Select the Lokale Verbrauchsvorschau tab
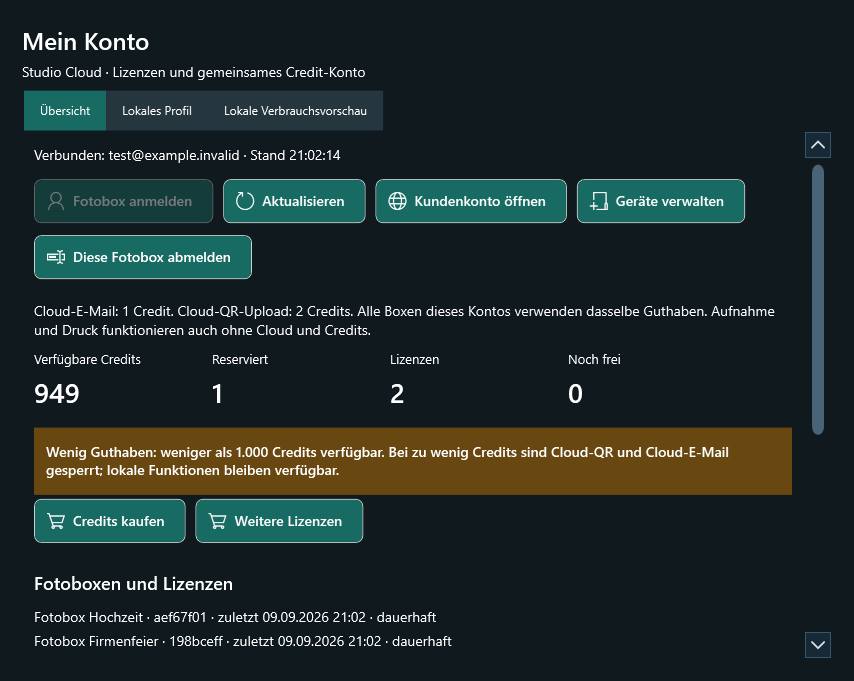Viewport: 854px width, 681px height. 295,111
